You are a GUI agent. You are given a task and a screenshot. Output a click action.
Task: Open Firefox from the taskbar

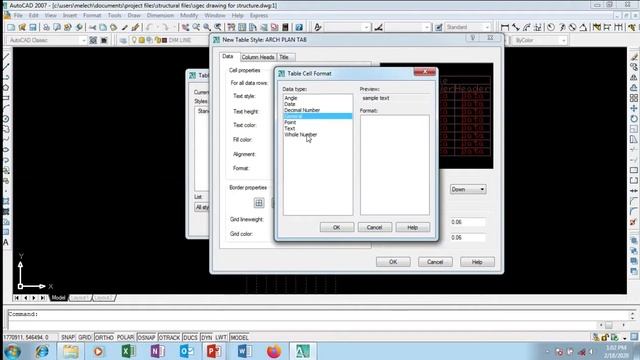274,351
